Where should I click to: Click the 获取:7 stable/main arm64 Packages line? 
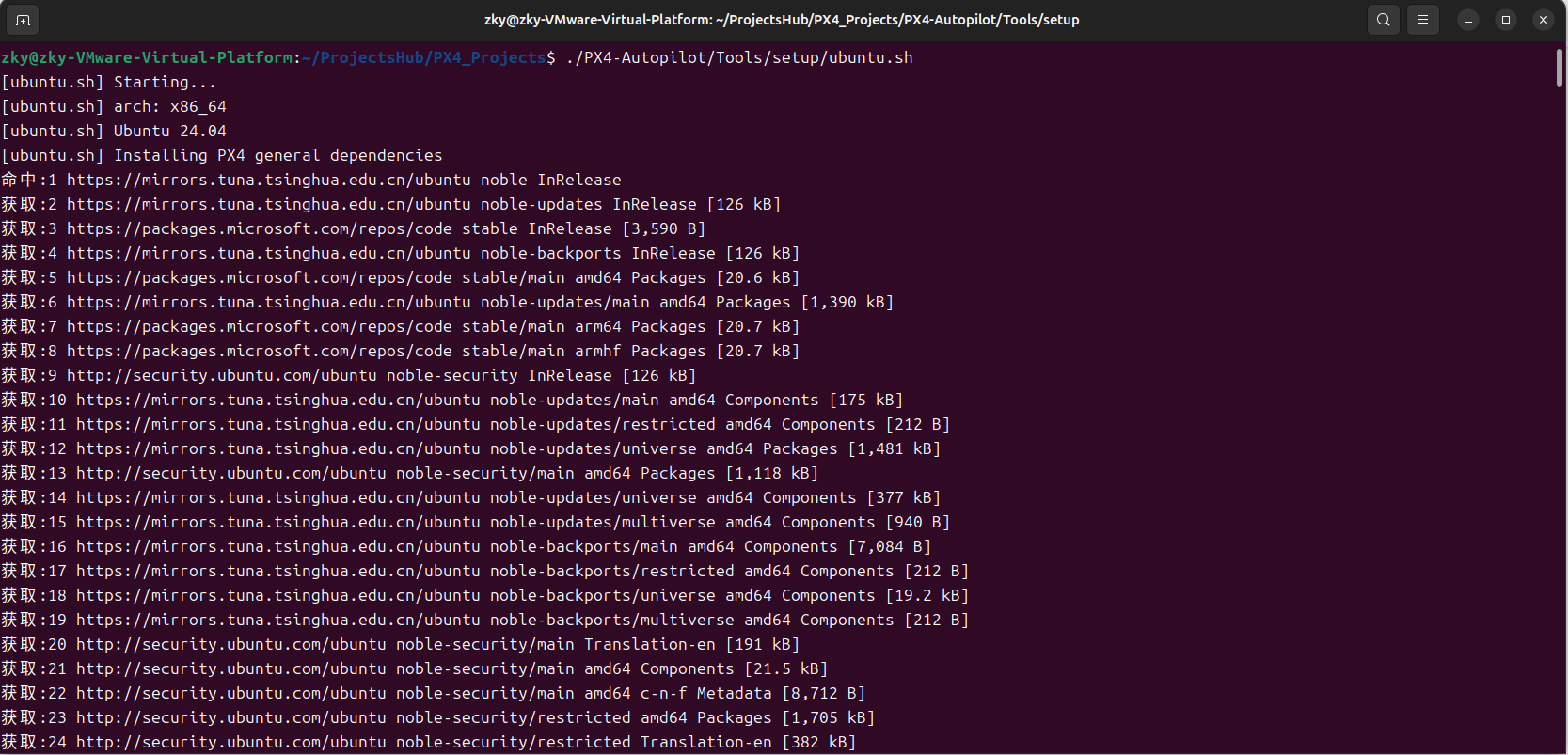tap(401, 326)
